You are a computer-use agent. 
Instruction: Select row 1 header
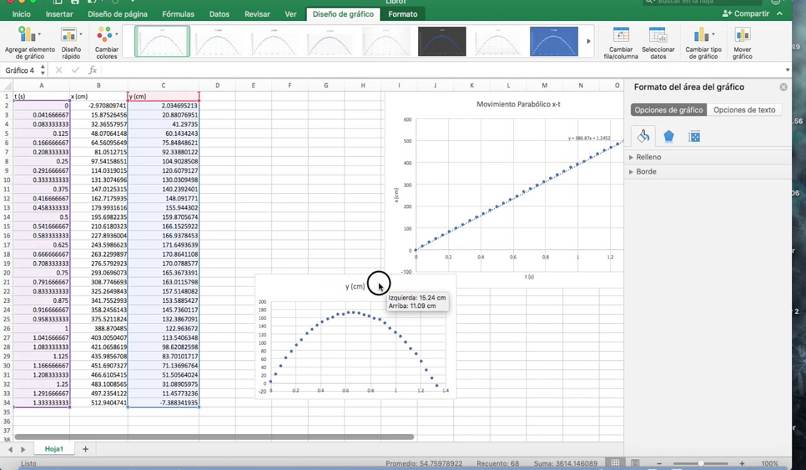click(7, 96)
